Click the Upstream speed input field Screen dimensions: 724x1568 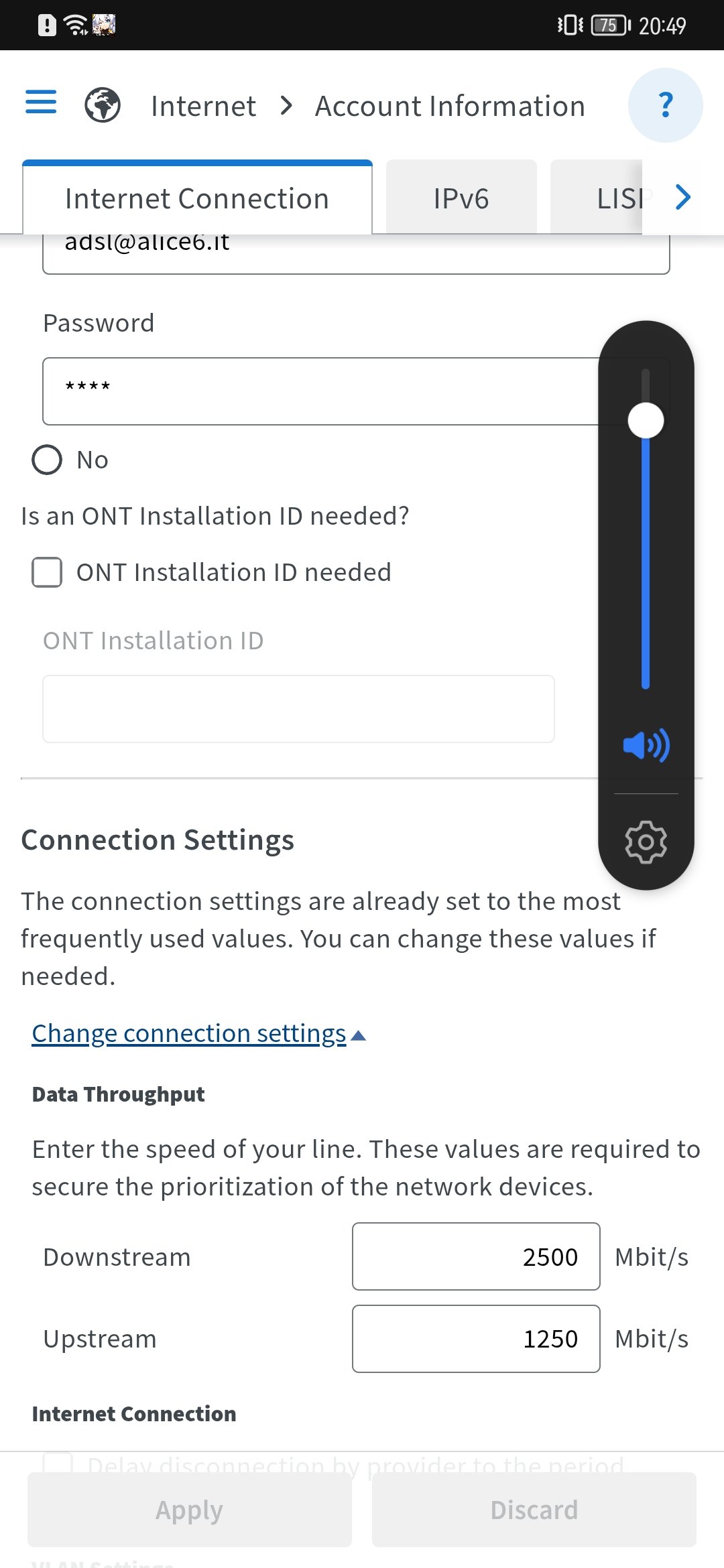pyautogui.click(x=476, y=1338)
